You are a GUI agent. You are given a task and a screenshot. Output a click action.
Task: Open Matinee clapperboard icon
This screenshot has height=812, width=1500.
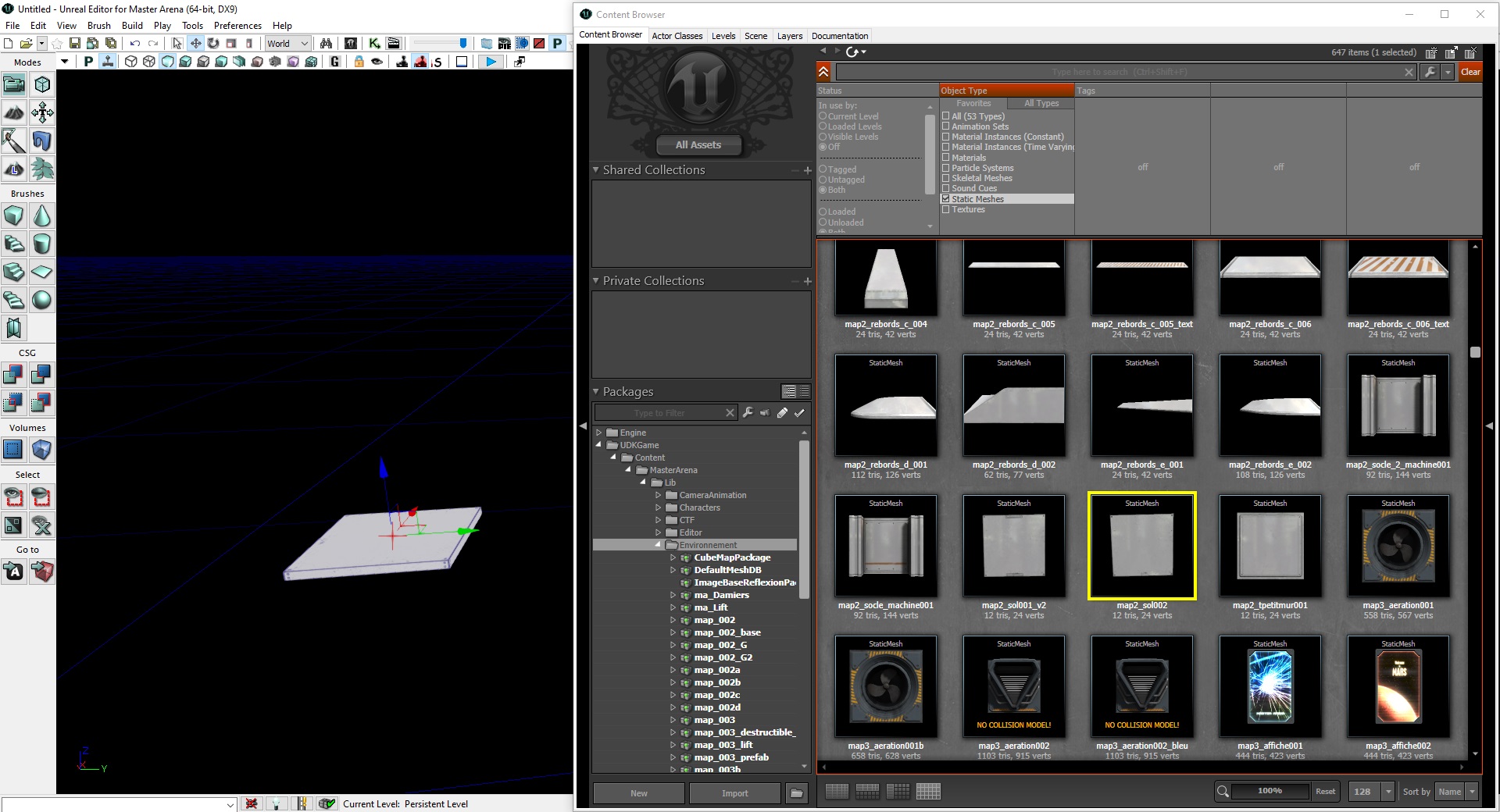click(394, 44)
